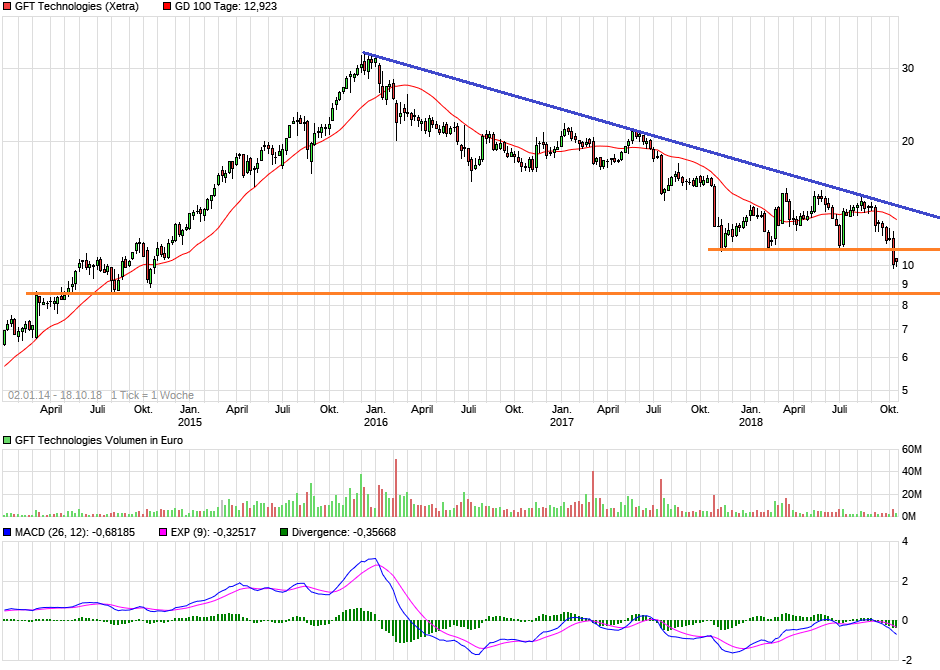
Task: Click the red GFT Technologies (Xetra) legend square
Action: pyautogui.click(x=7, y=7)
